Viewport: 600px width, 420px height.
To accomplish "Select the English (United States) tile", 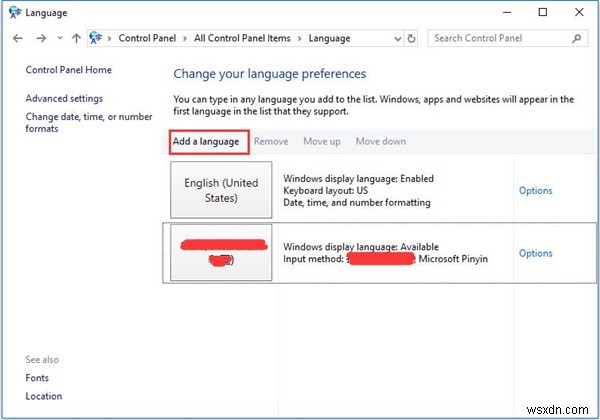I will pyautogui.click(x=221, y=190).
